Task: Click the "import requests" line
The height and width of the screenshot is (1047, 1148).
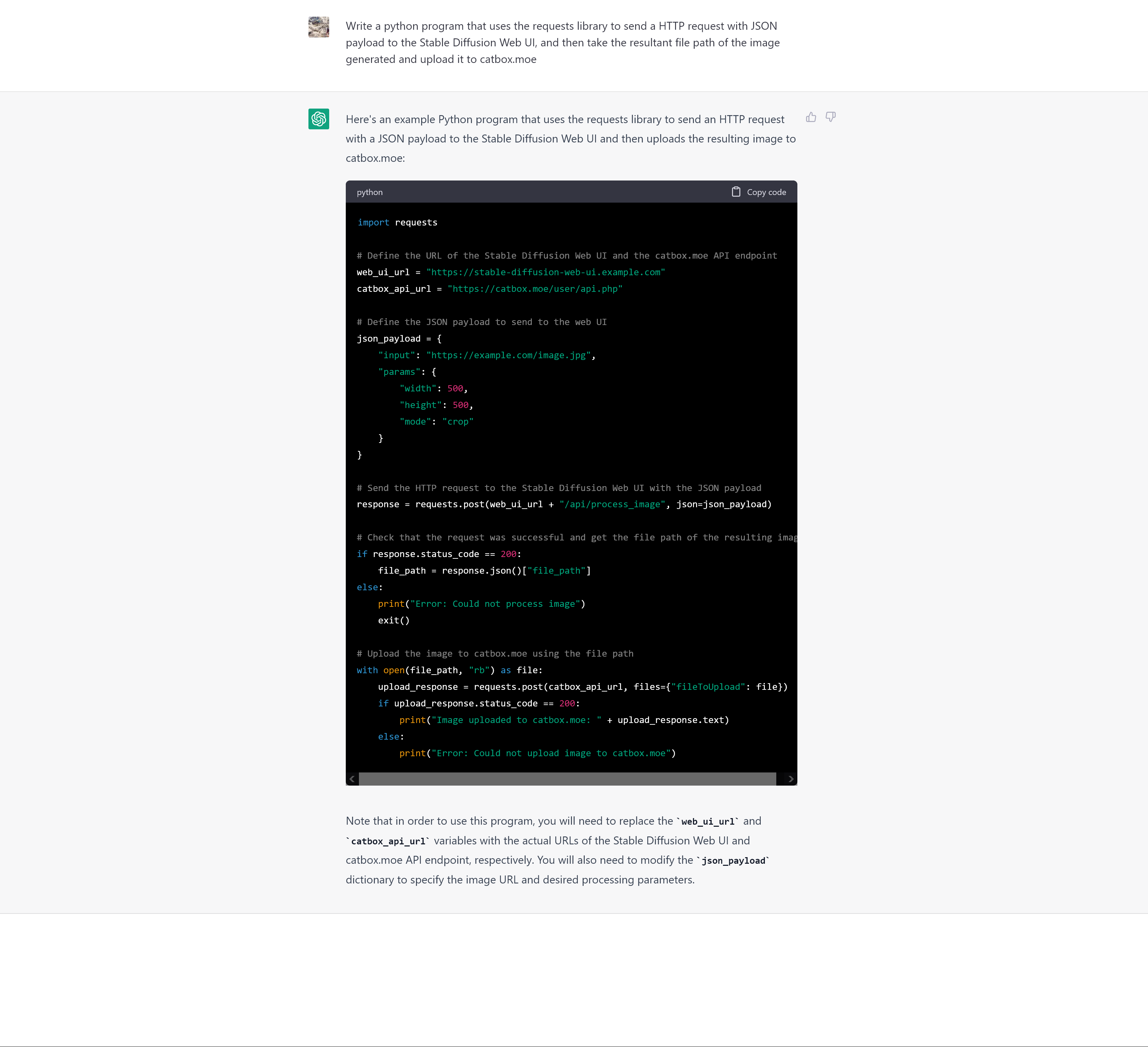Action: coord(397,223)
